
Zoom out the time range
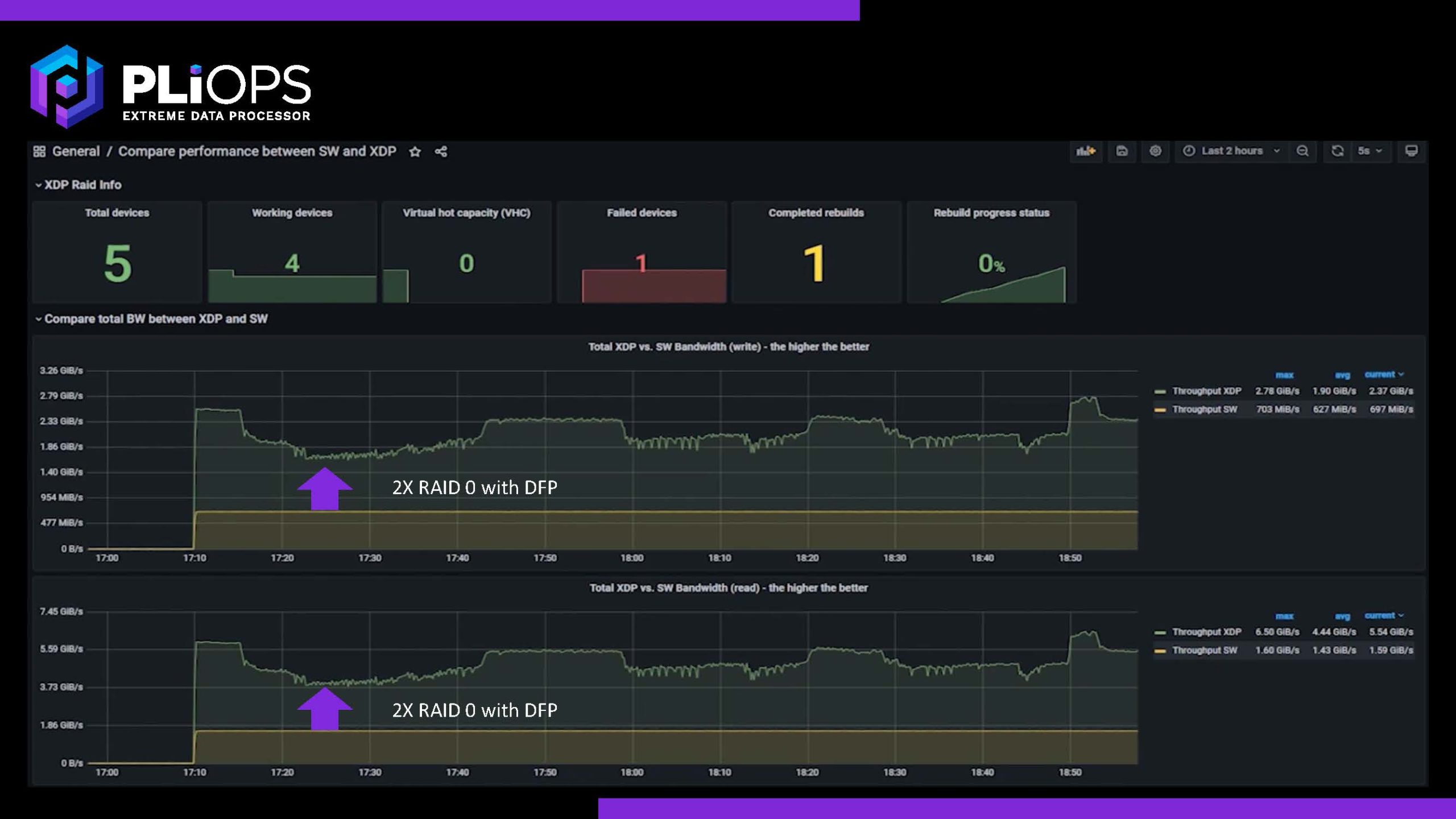click(1302, 151)
